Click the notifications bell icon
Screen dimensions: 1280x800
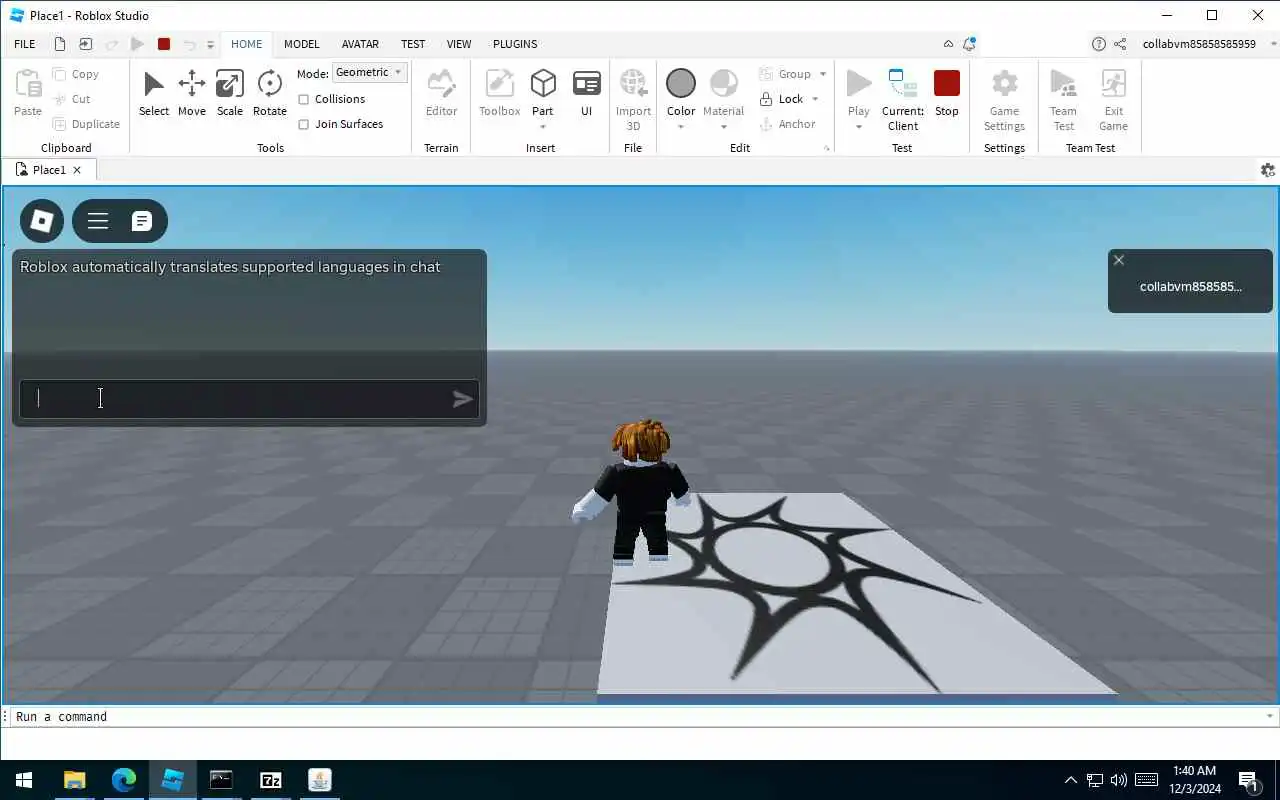click(969, 44)
